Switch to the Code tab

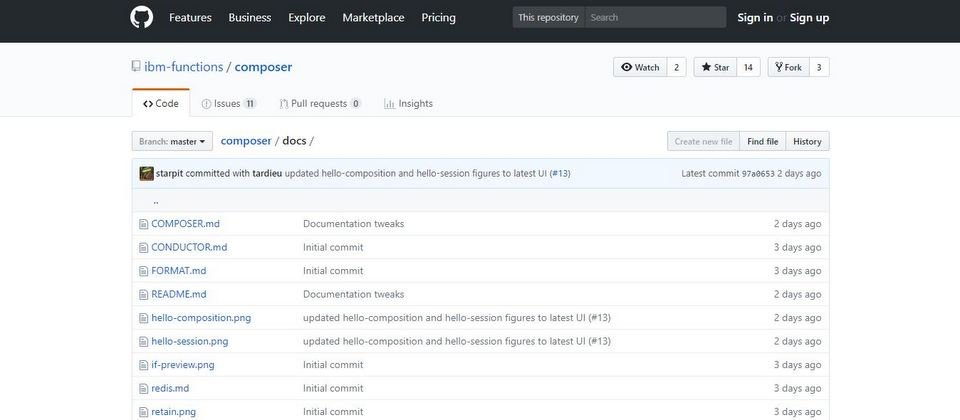tap(161, 103)
